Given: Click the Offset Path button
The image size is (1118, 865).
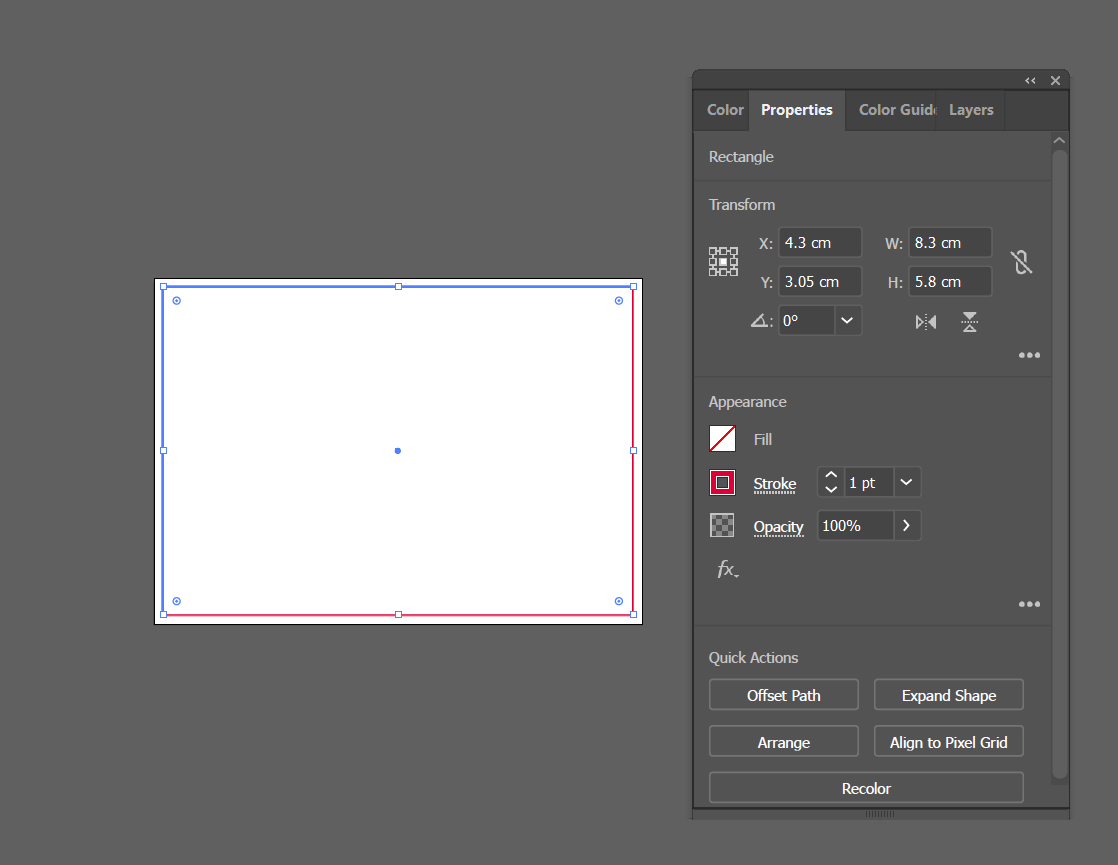Looking at the screenshot, I should pyautogui.click(x=783, y=694).
